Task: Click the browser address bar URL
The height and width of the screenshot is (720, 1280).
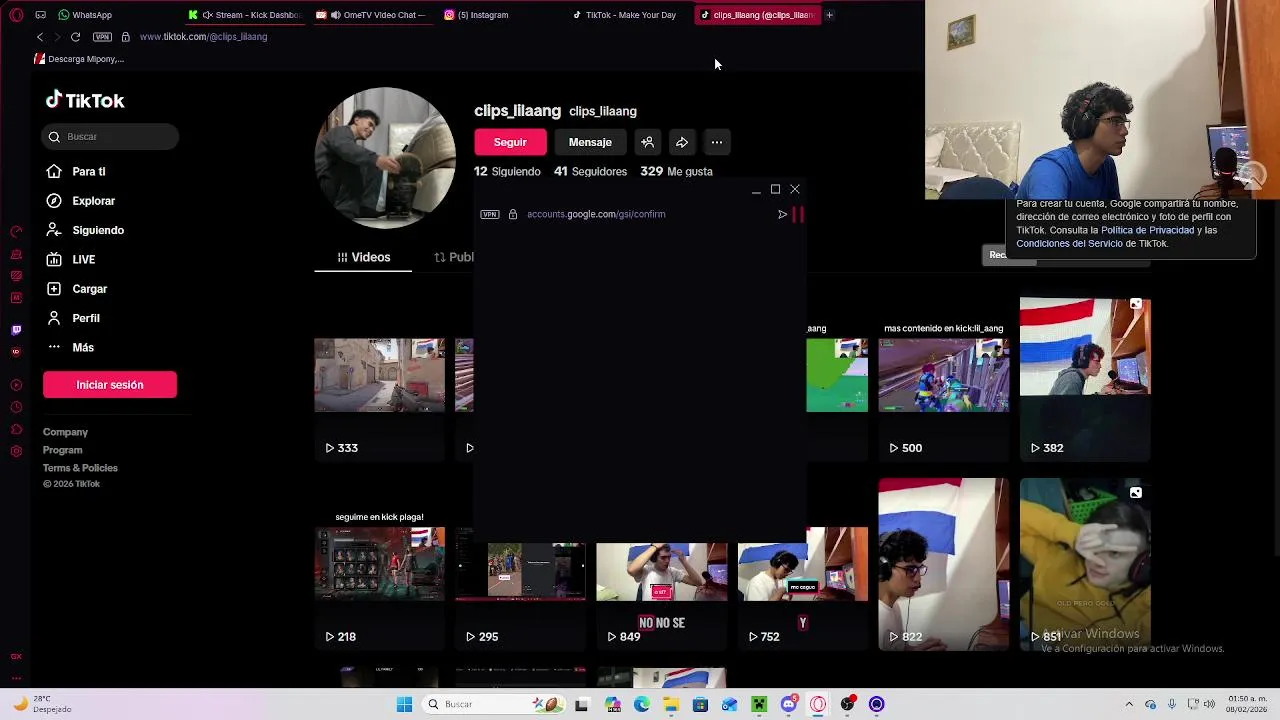Action: (203, 37)
